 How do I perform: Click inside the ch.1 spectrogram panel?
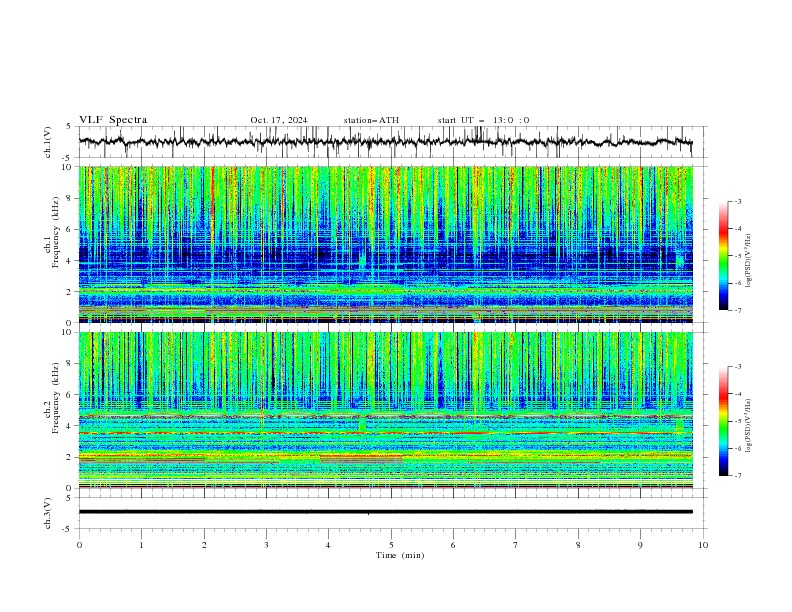tap(385, 244)
